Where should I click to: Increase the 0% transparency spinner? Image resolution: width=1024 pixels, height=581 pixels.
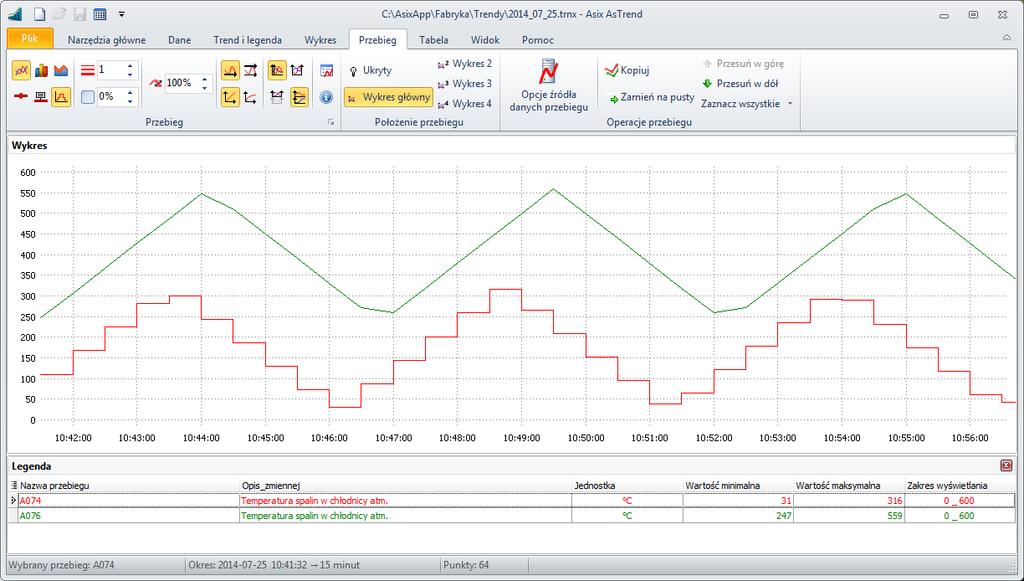(x=130, y=93)
